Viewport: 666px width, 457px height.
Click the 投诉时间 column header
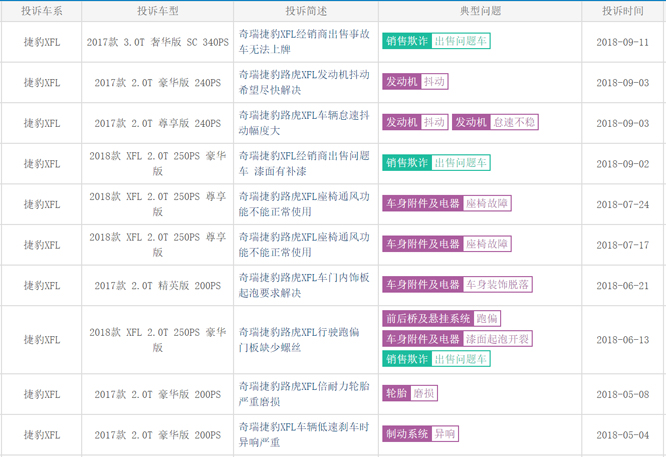(x=623, y=11)
